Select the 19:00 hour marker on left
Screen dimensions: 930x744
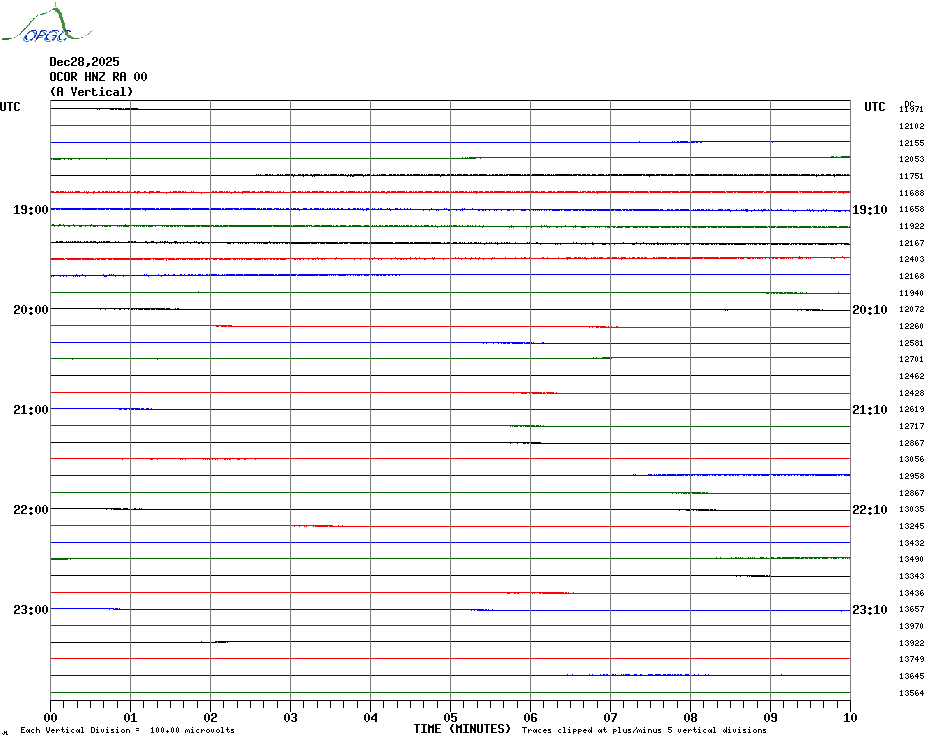point(30,210)
